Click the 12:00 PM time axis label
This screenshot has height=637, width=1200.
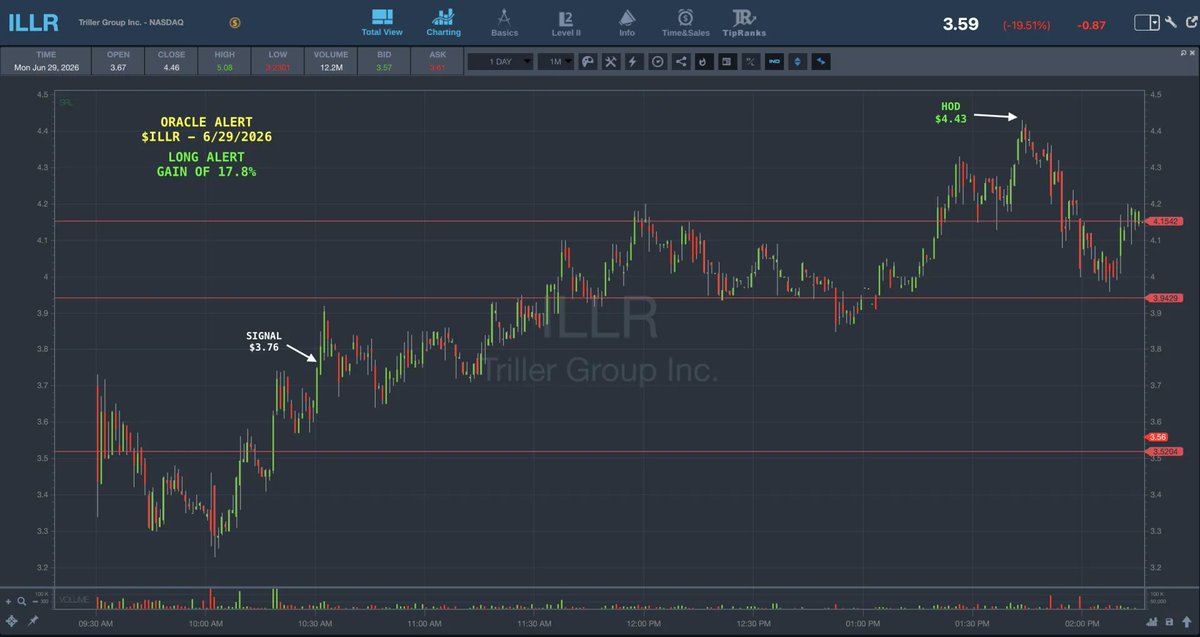pos(642,622)
